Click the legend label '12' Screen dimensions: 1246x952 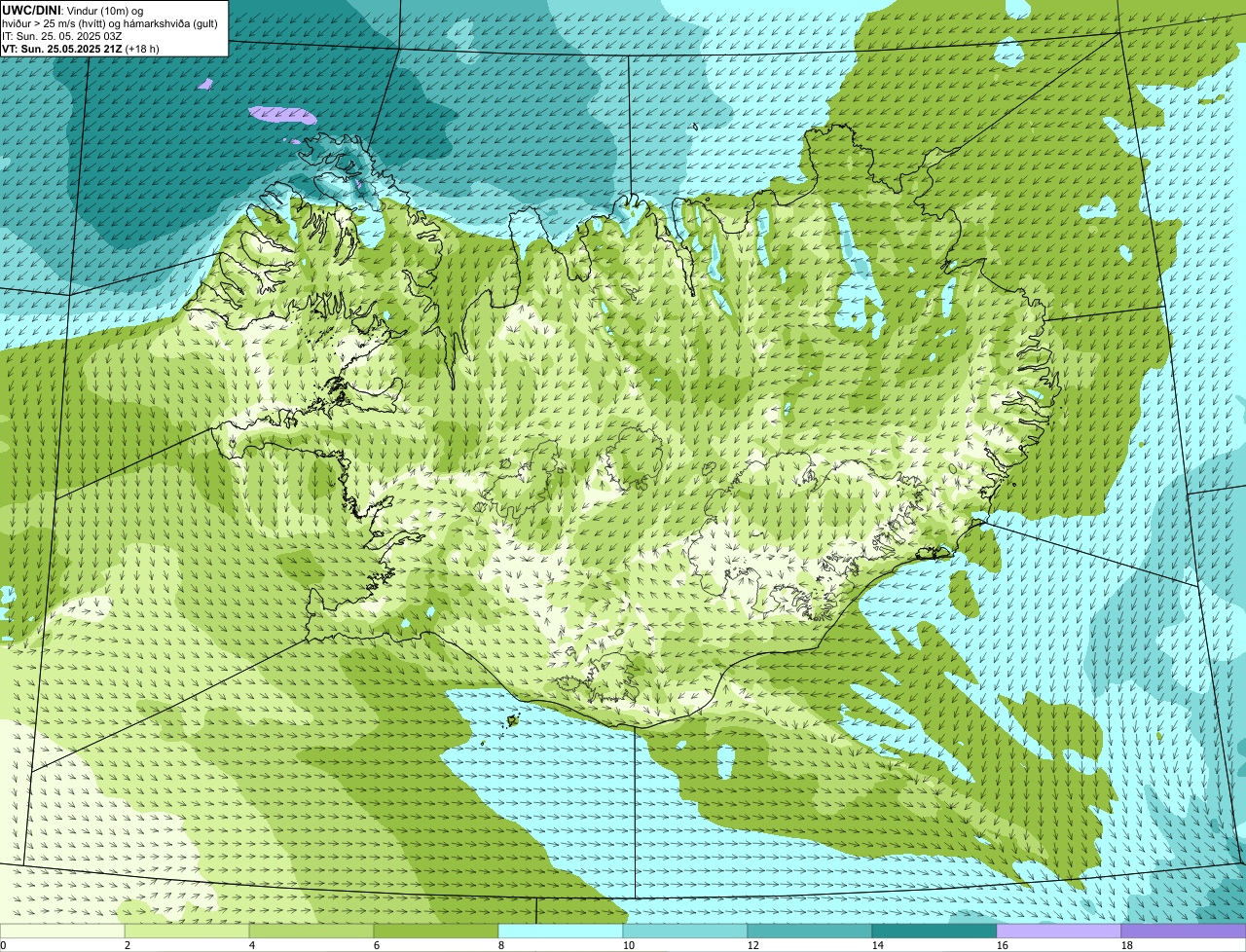[753, 945]
